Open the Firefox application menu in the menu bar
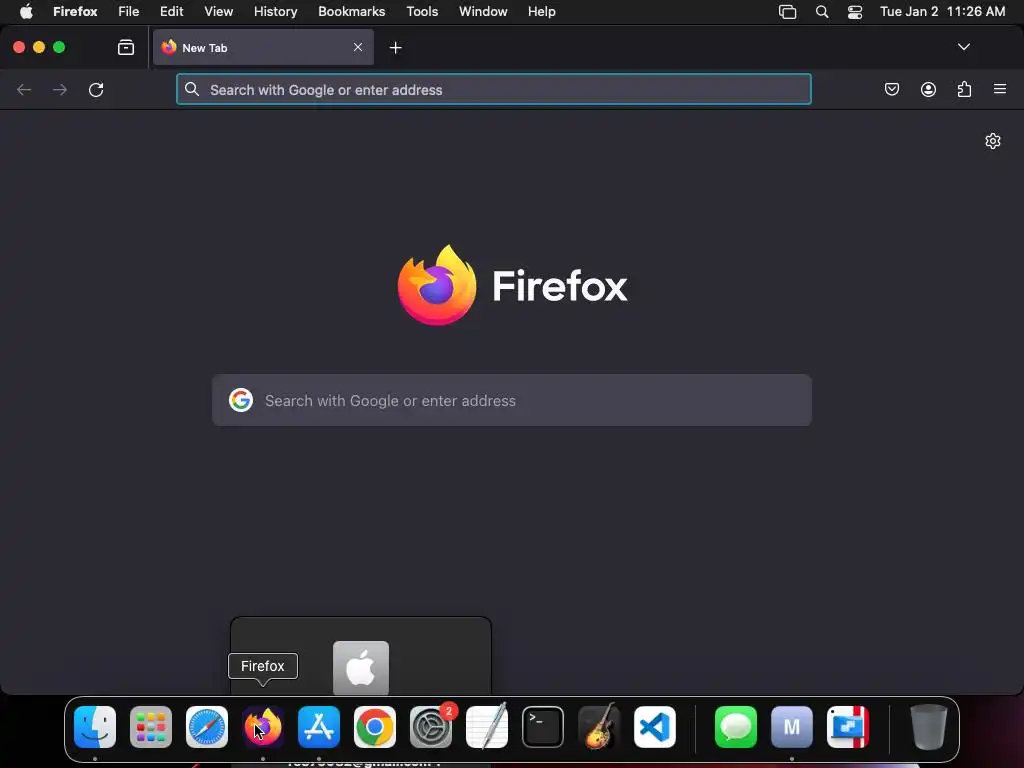This screenshot has width=1024, height=768. point(75,12)
